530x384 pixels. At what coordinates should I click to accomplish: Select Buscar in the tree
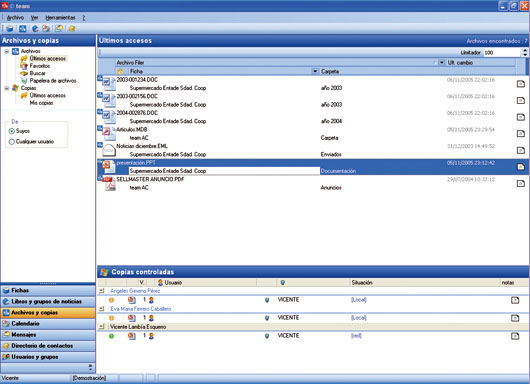37,73
